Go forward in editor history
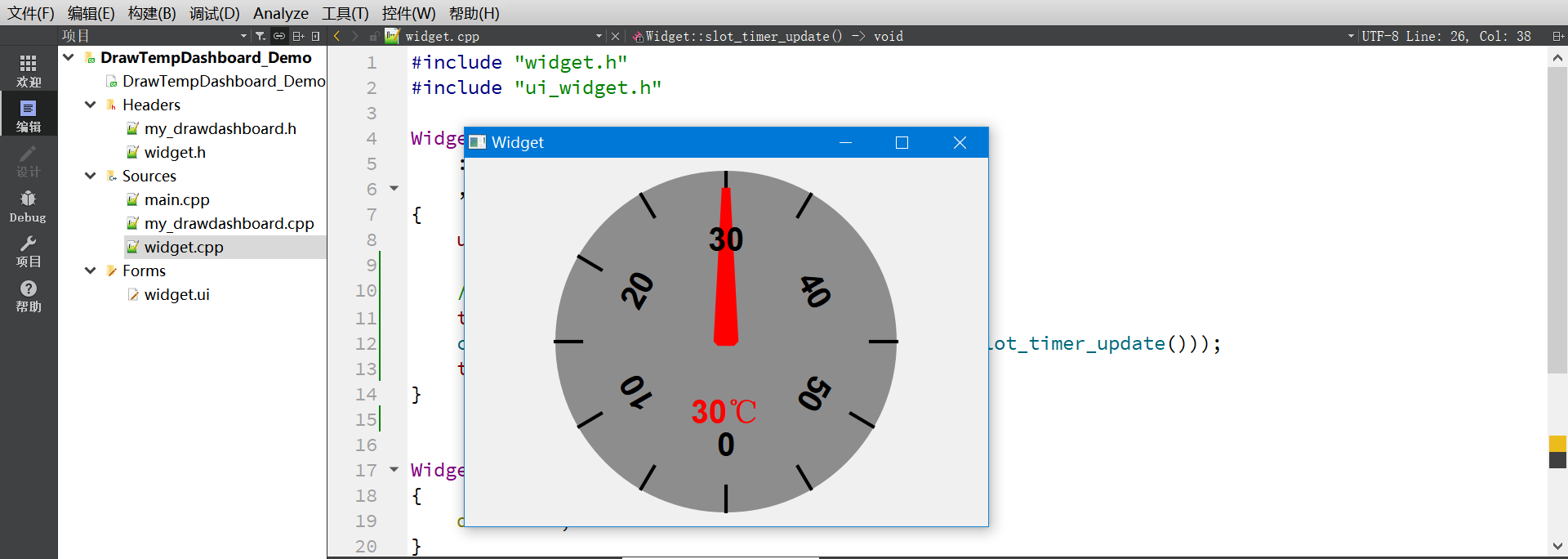The image size is (1568, 559). point(355,36)
